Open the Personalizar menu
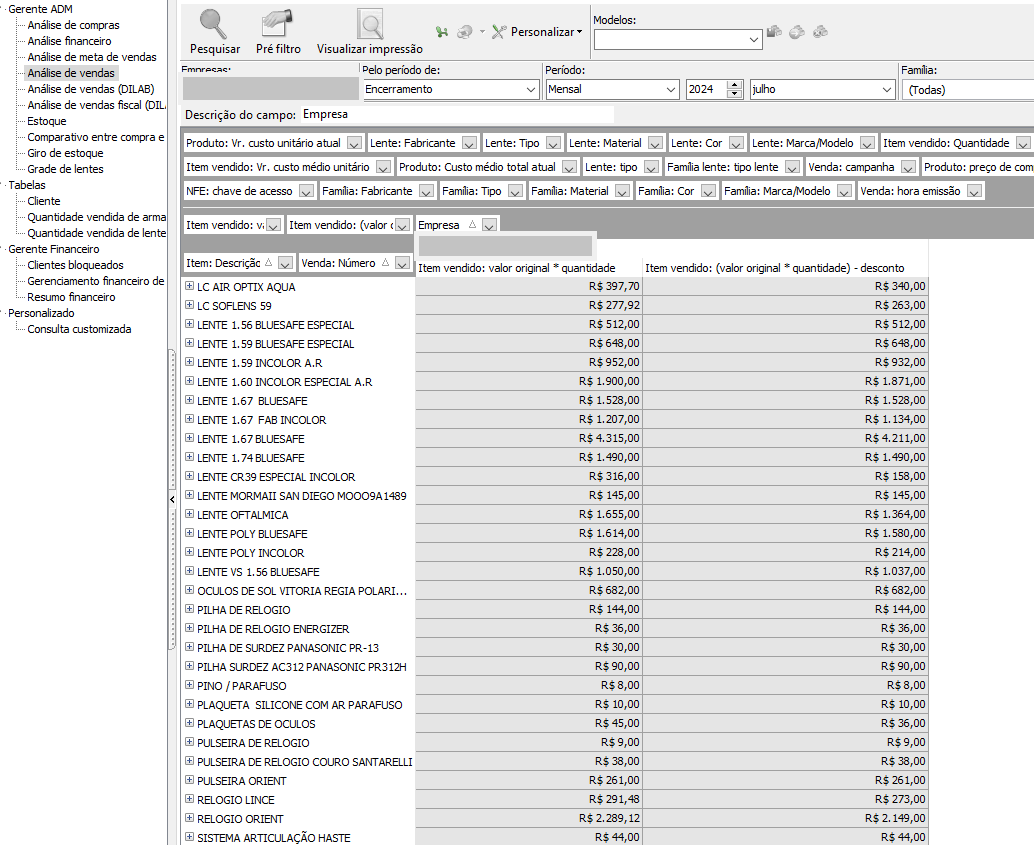 click(537, 32)
